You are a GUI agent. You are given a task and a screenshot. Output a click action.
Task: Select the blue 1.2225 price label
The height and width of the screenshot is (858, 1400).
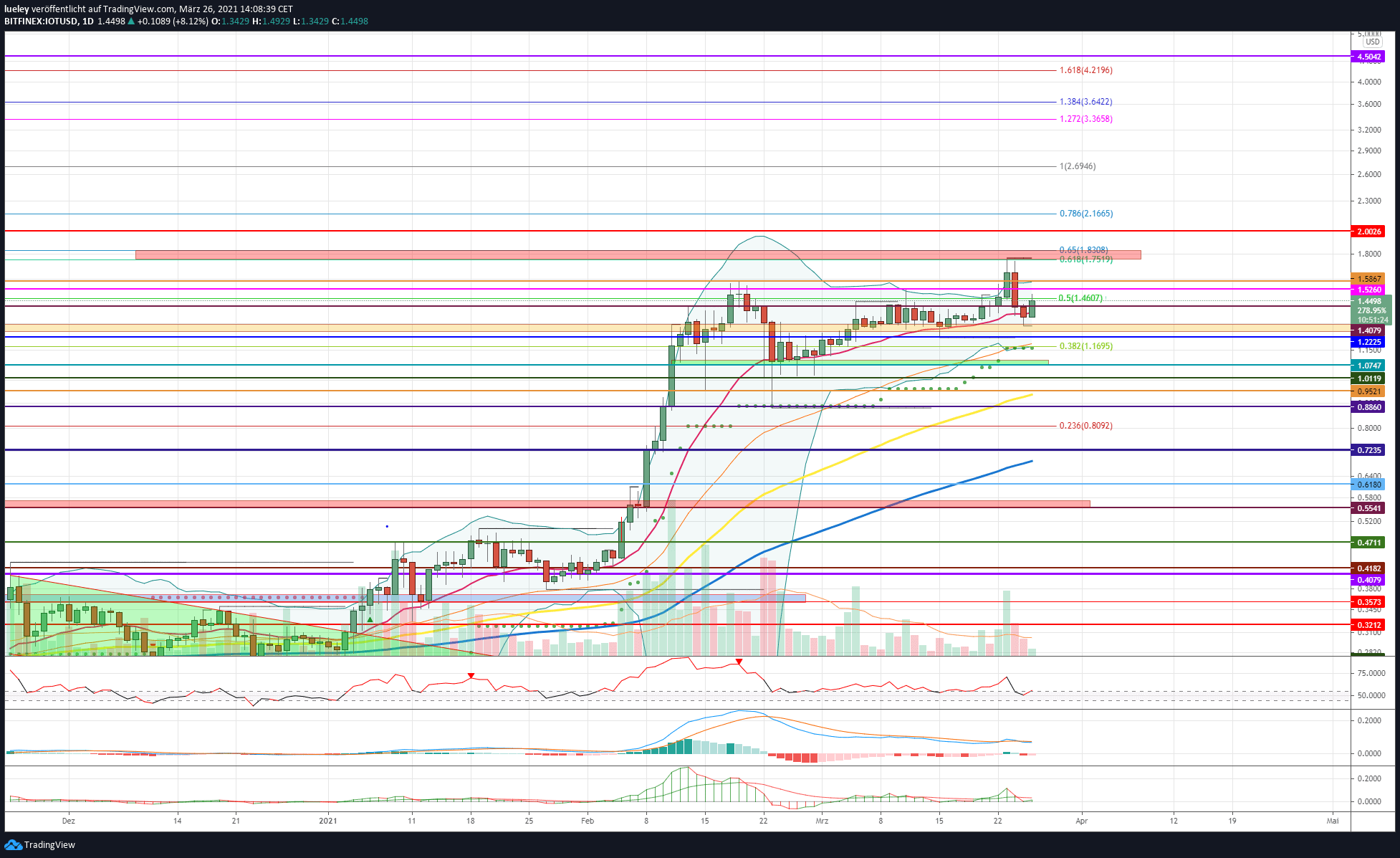[1368, 342]
